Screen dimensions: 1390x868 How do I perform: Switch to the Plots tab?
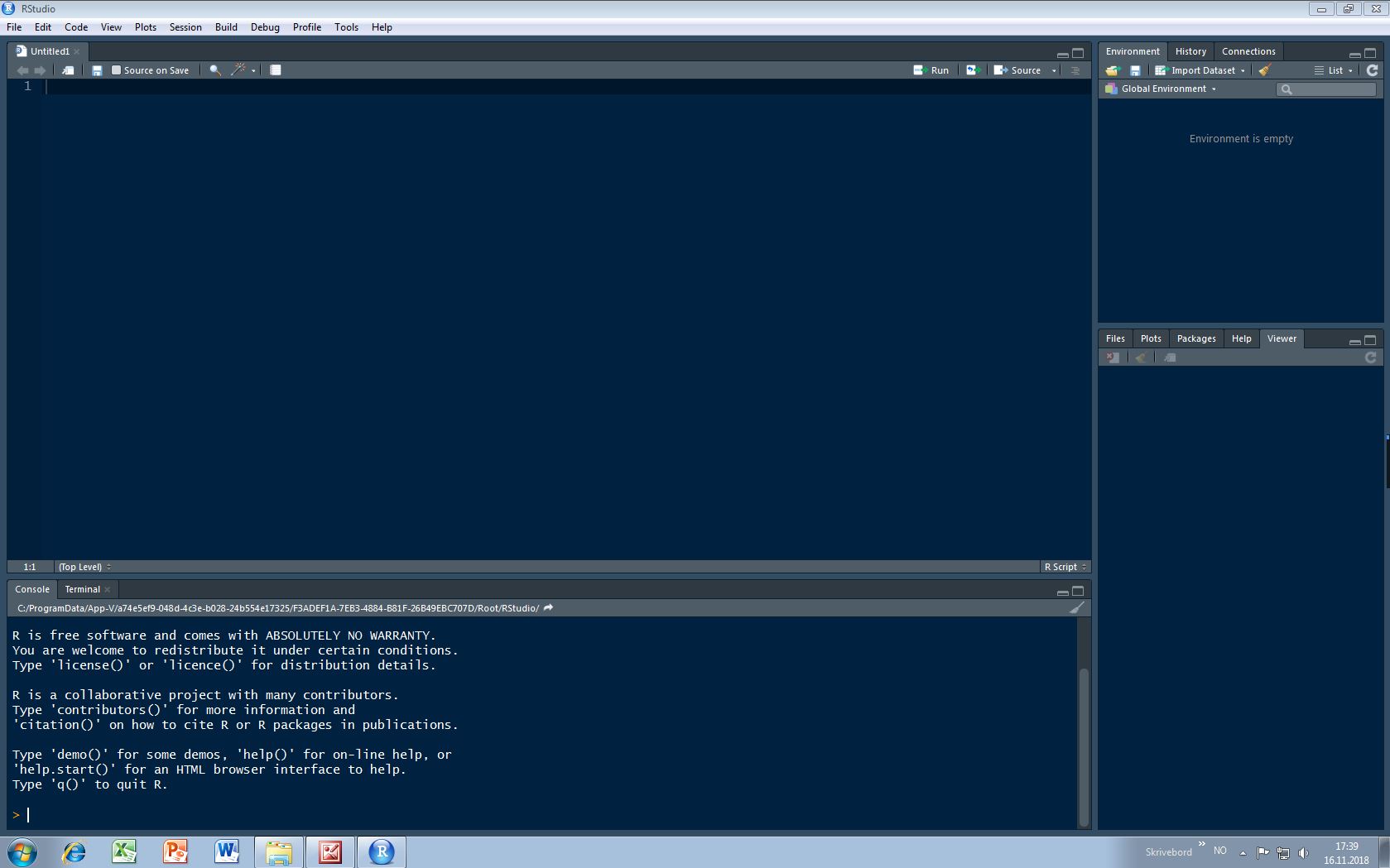point(1151,338)
